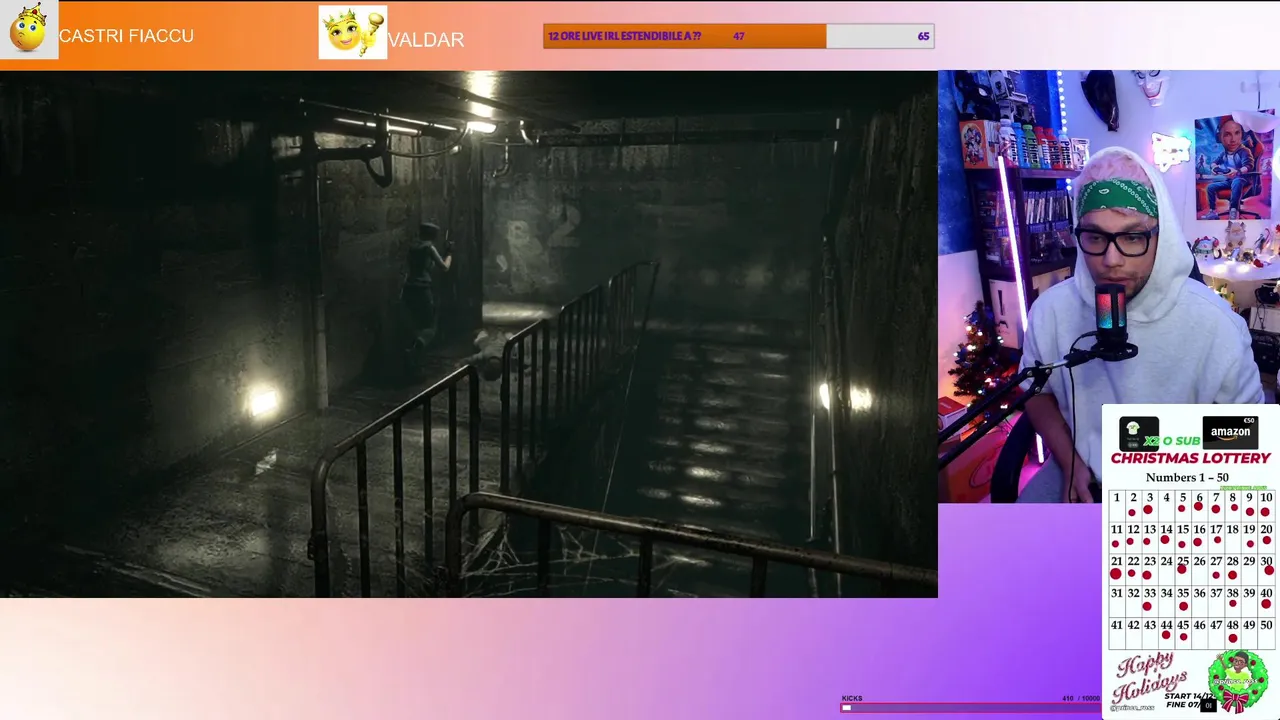Click the KICKS goal progress bar
This screenshot has width=1280, height=720.
970,708
